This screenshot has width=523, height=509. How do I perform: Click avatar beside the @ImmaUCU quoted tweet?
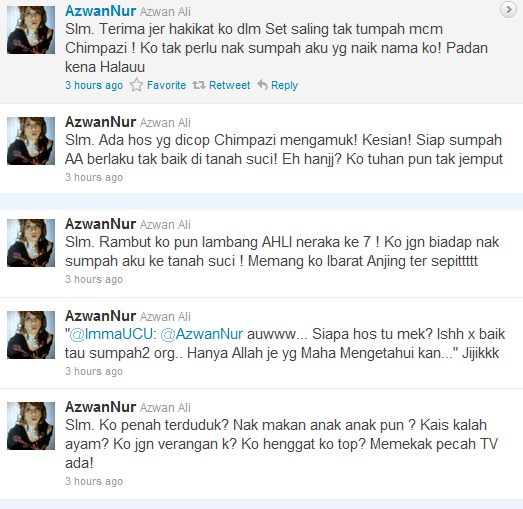(x=31, y=335)
